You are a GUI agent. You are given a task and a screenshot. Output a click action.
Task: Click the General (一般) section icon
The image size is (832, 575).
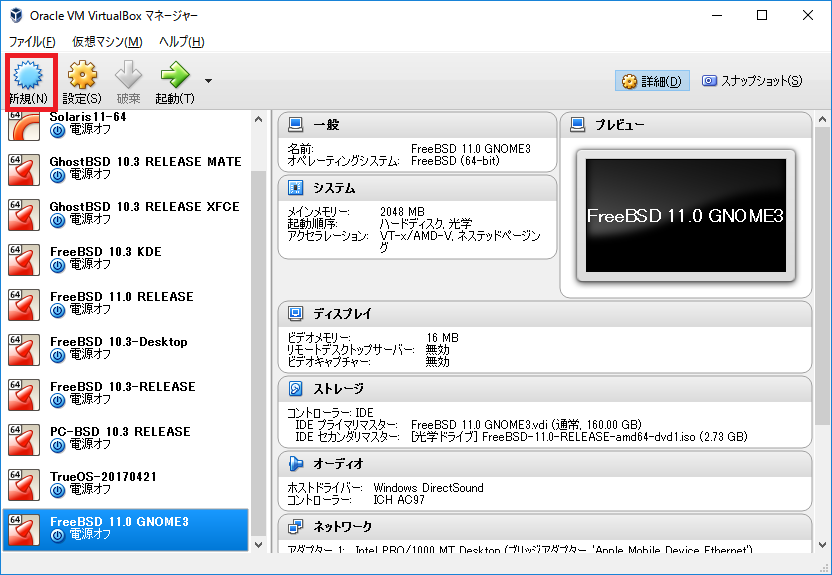(296, 125)
